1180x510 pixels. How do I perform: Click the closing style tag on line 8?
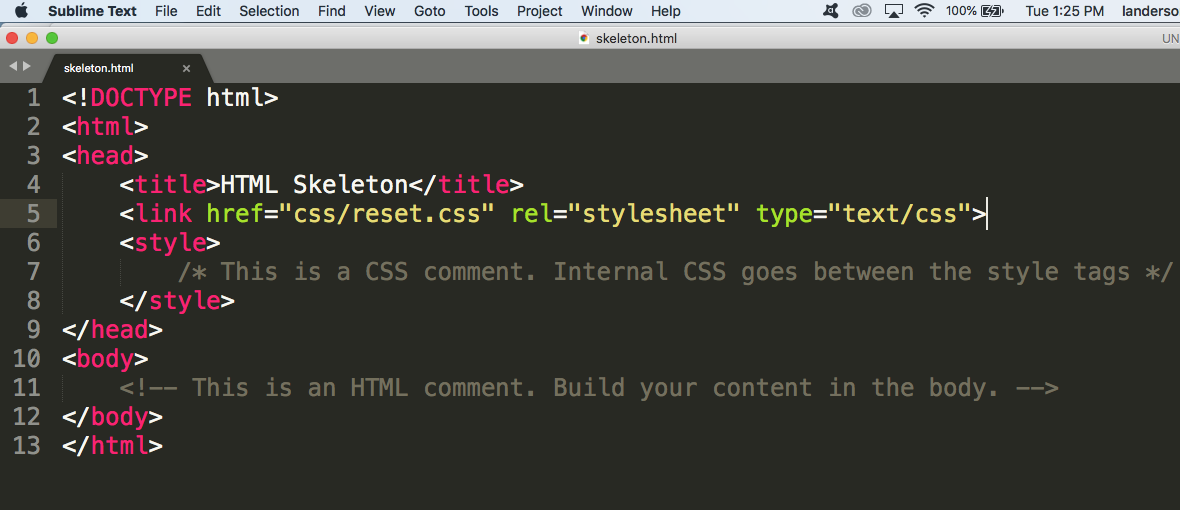177,301
